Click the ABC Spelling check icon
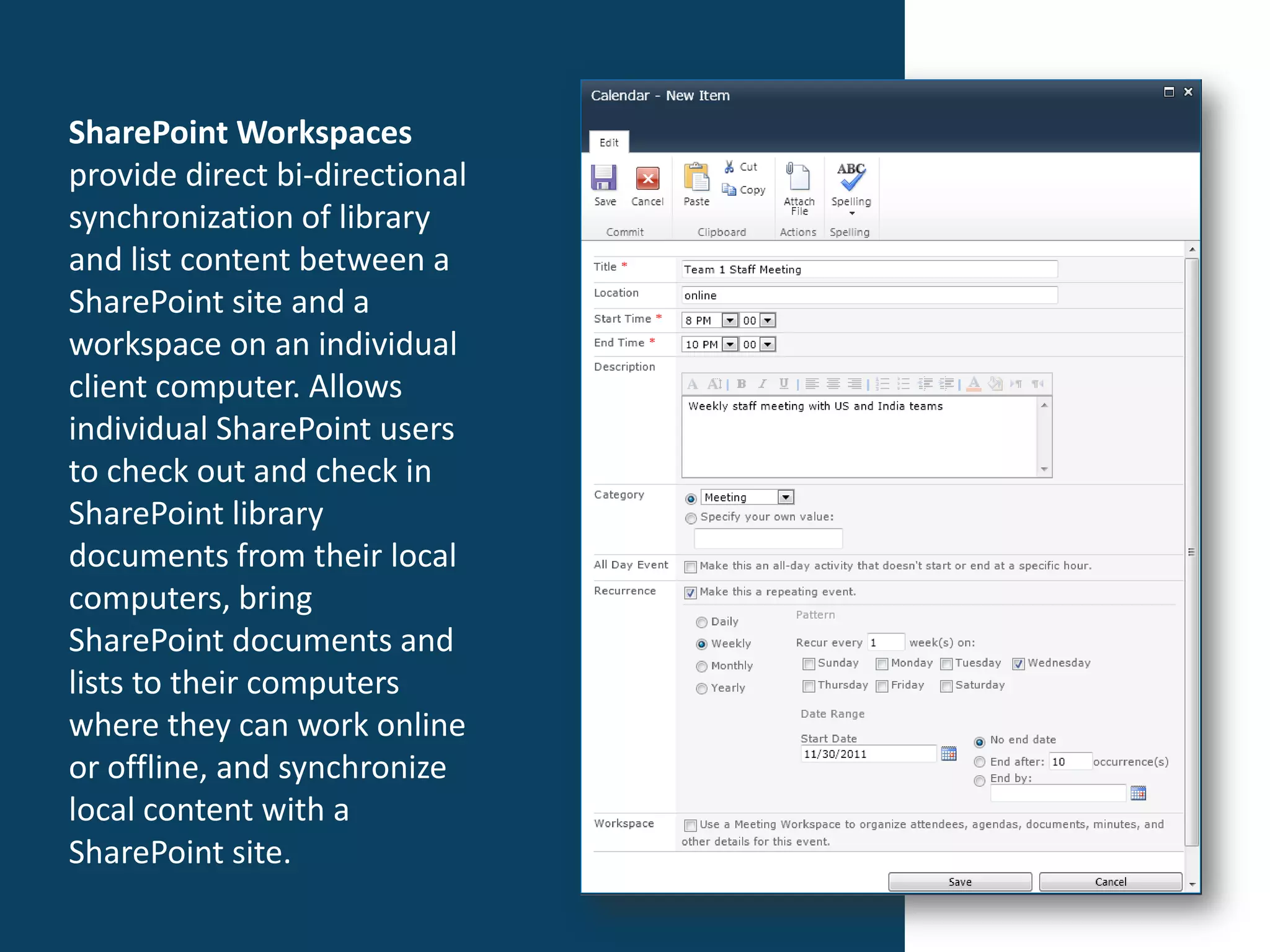The width and height of the screenshot is (1270, 952). [851, 177]
